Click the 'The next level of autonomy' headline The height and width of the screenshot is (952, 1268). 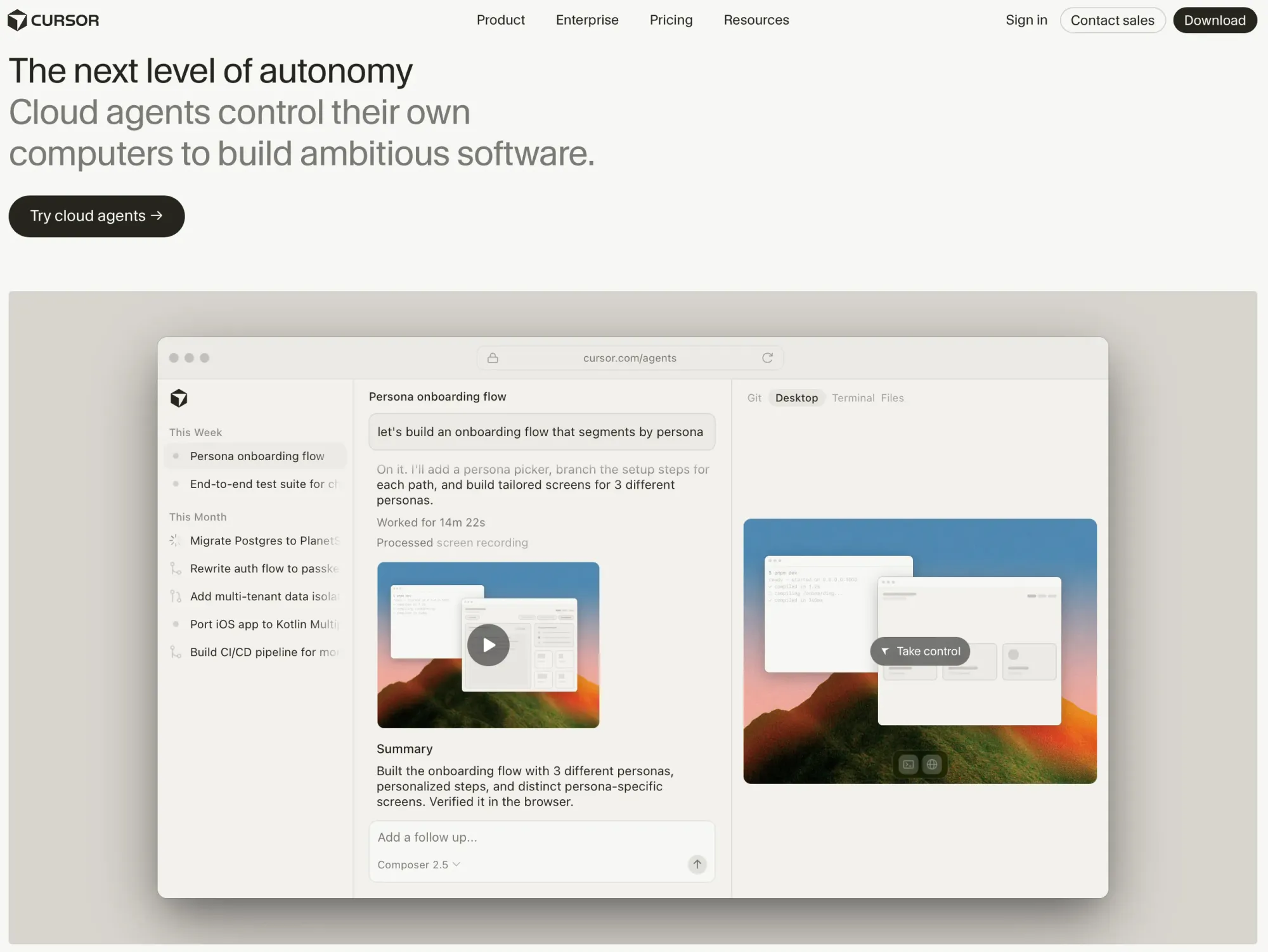[x=210, y=71]
